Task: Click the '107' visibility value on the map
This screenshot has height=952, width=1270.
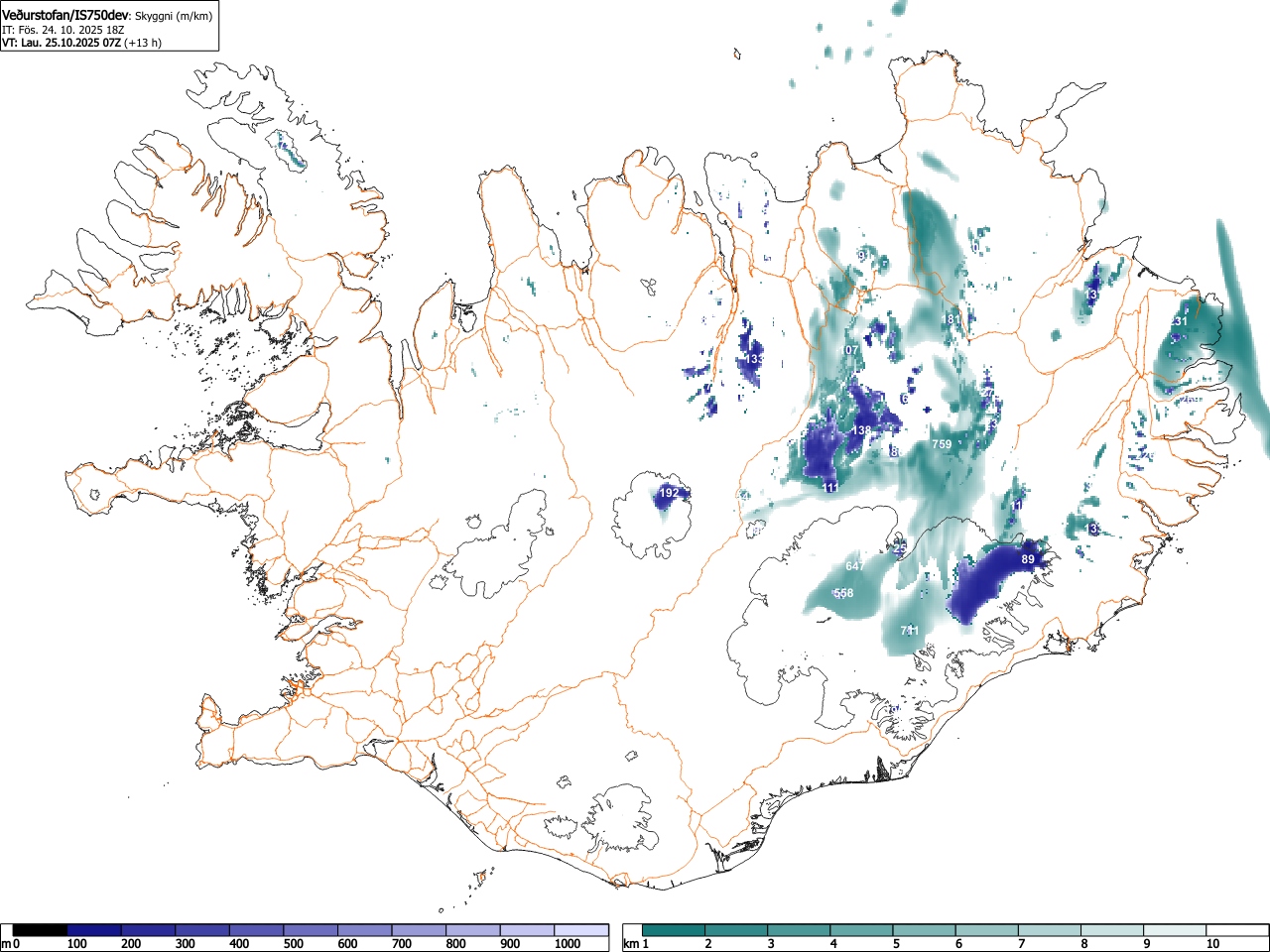Action: pyautogui.click(x=850, y=350)
